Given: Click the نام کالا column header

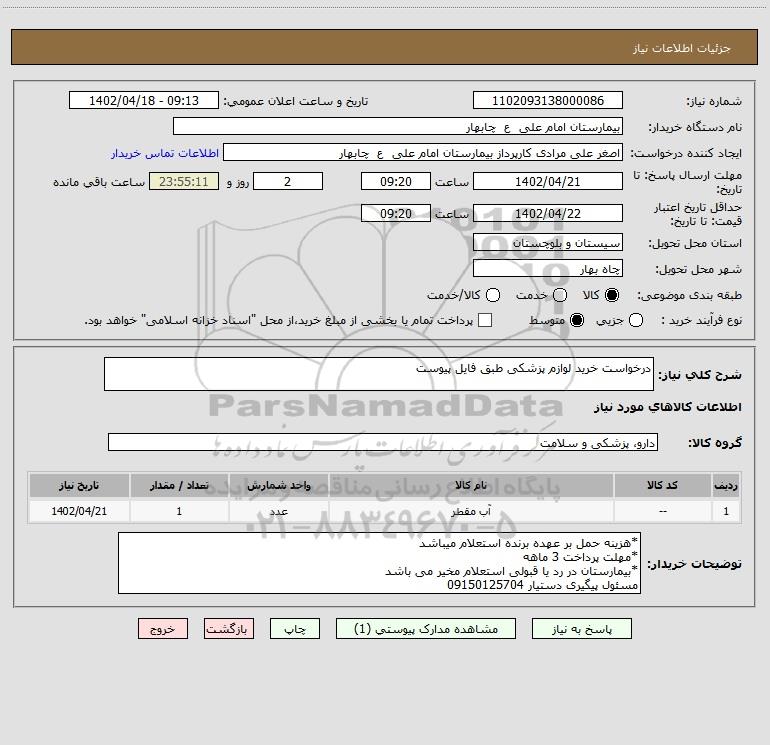Looking at the screenshot, I should click(x=470, y=485).
